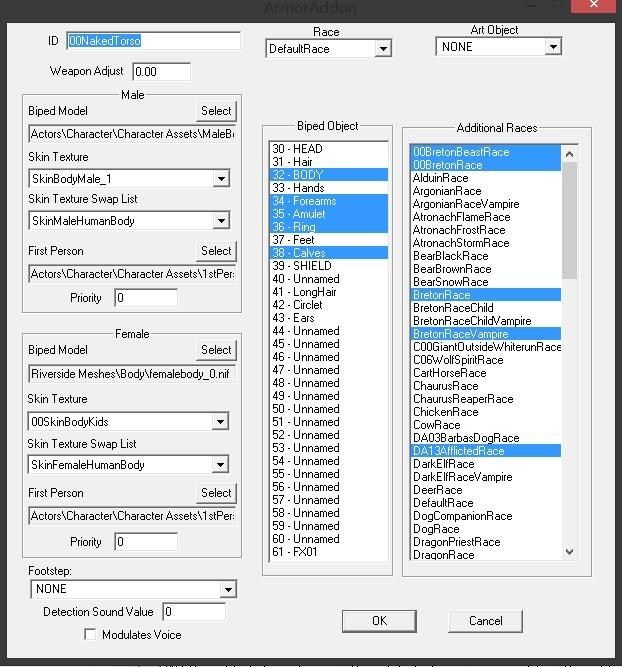Click the ID text field

click(153, 41)
